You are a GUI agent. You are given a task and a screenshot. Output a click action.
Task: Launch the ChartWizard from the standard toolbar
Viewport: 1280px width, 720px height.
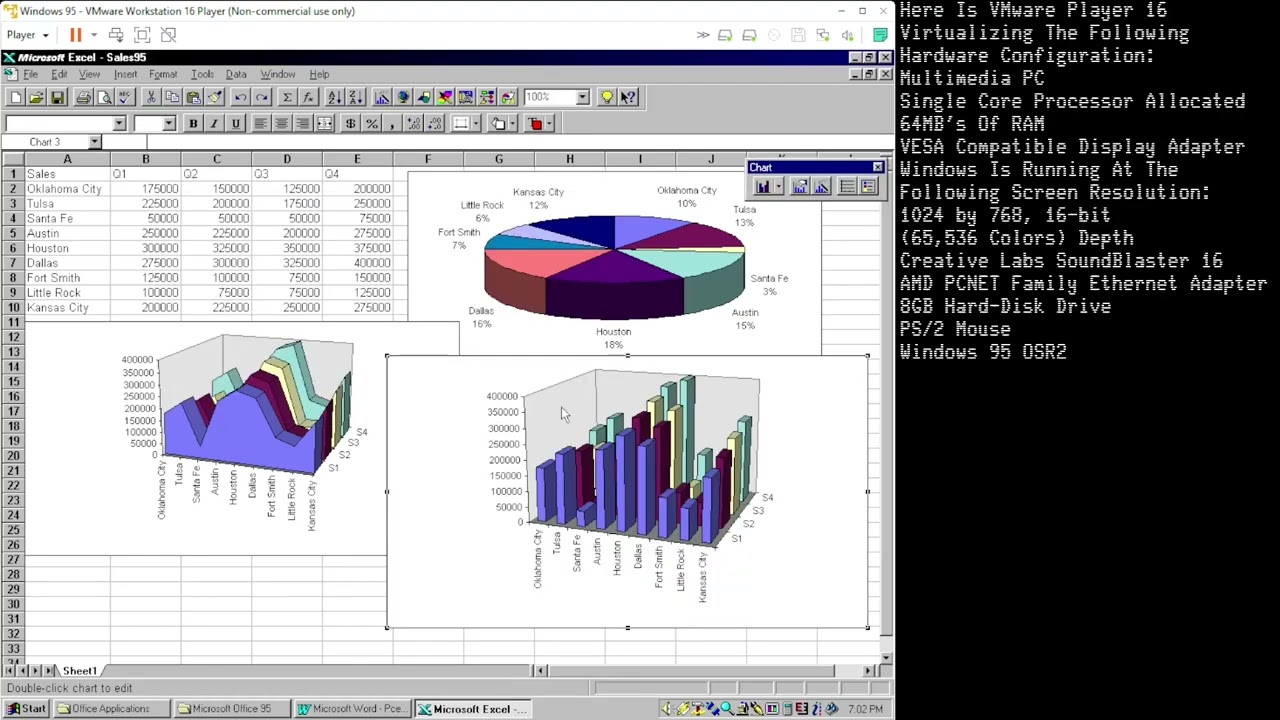tap(382, 97)
